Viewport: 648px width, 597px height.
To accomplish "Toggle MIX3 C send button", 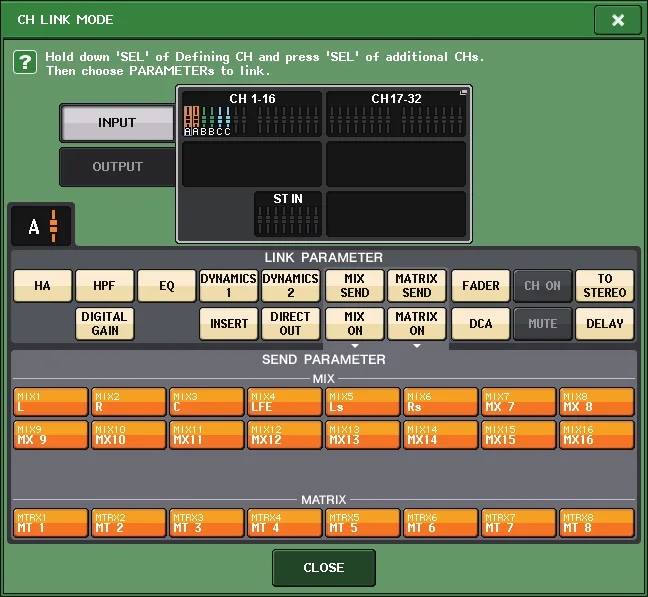I will pos(207,402).
